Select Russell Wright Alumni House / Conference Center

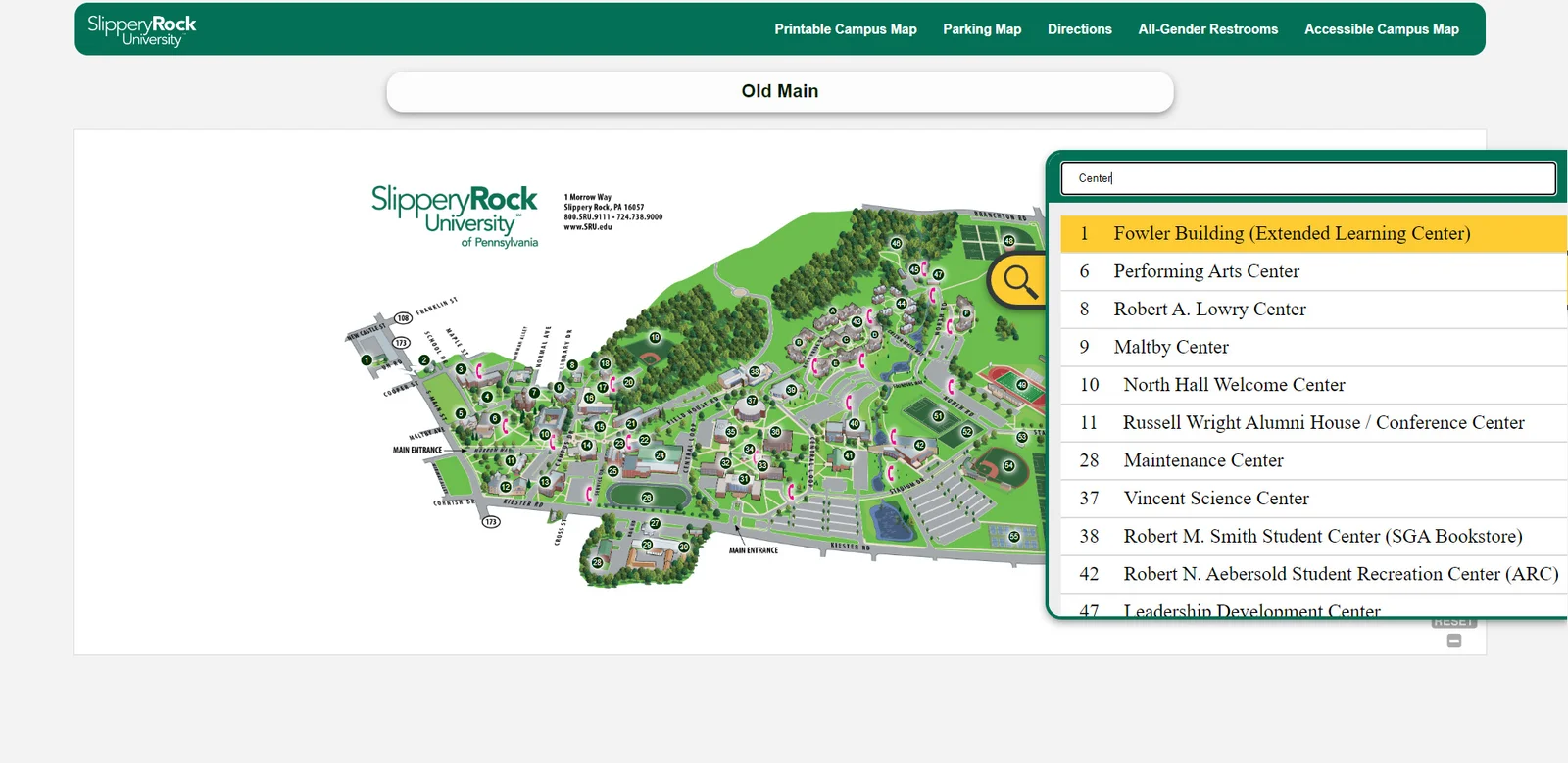point(1313,423)
